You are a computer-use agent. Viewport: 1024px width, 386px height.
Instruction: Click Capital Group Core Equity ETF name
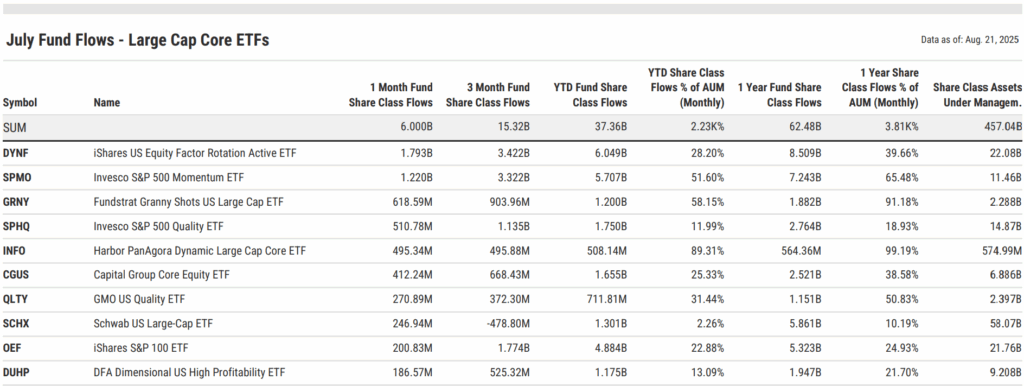click(161, 275)
